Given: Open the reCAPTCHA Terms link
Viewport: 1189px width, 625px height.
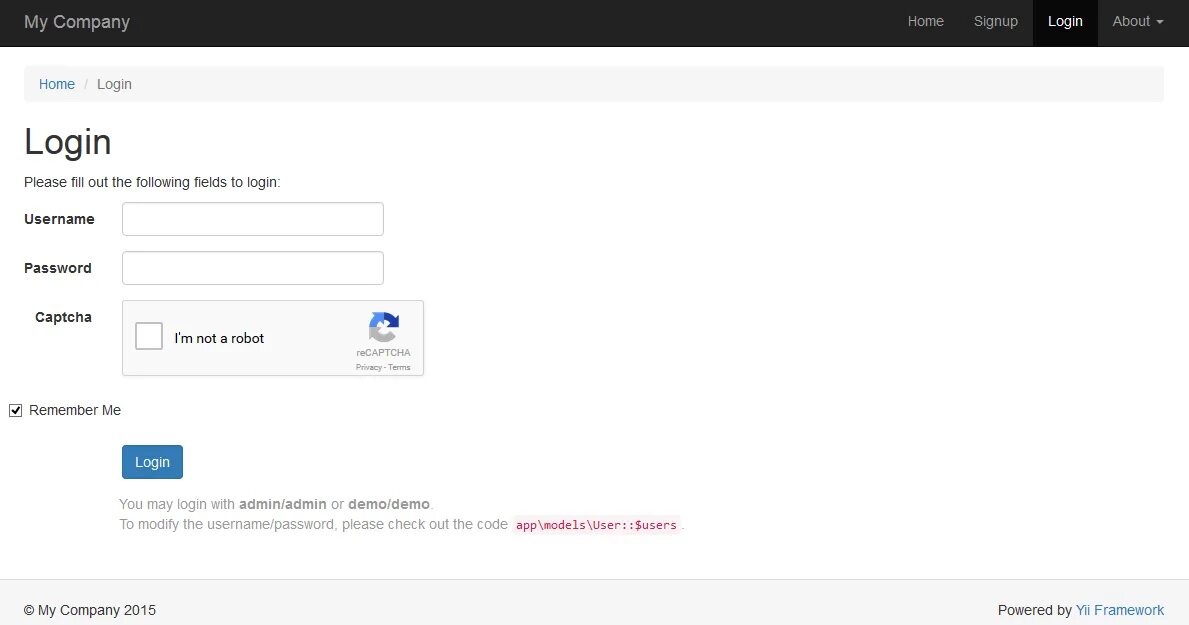Looking at the screenshot, I should [399, 367].
